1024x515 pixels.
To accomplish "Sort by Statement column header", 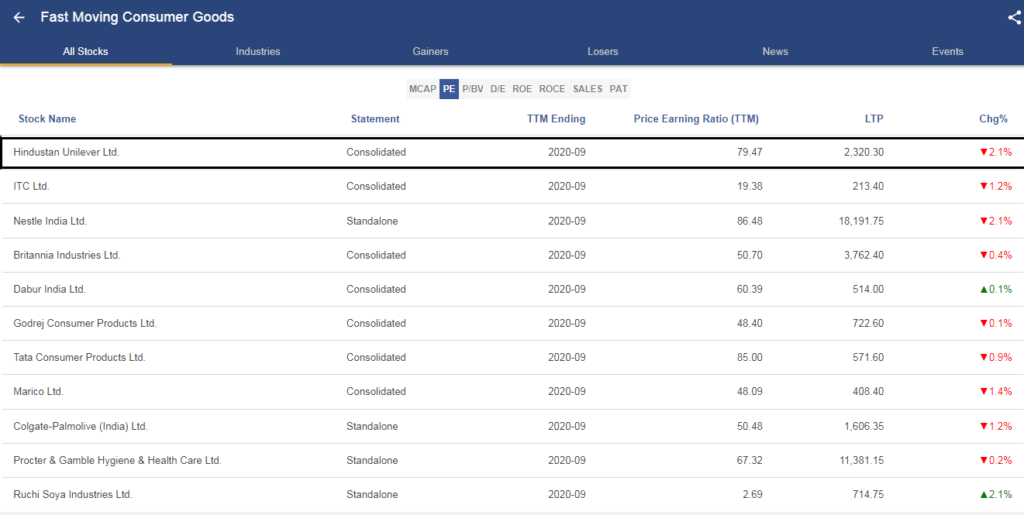I will [x=375, y=119].
